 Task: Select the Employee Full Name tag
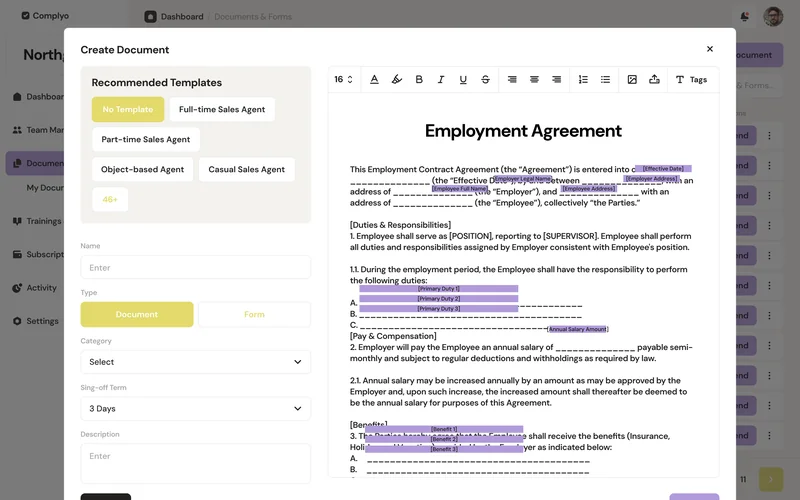click(460, 189)
